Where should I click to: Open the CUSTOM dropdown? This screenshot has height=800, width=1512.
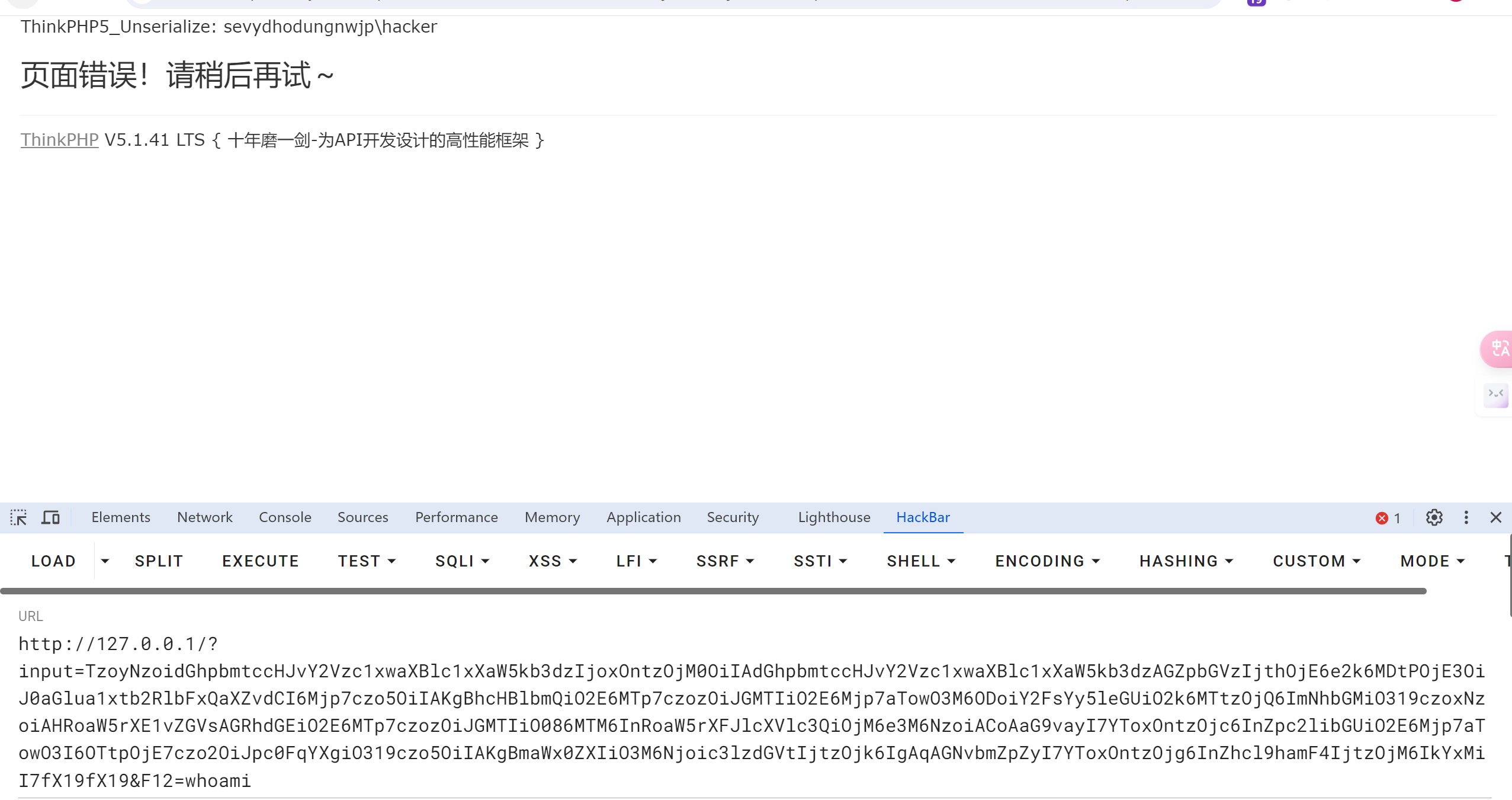(1317, 561)
